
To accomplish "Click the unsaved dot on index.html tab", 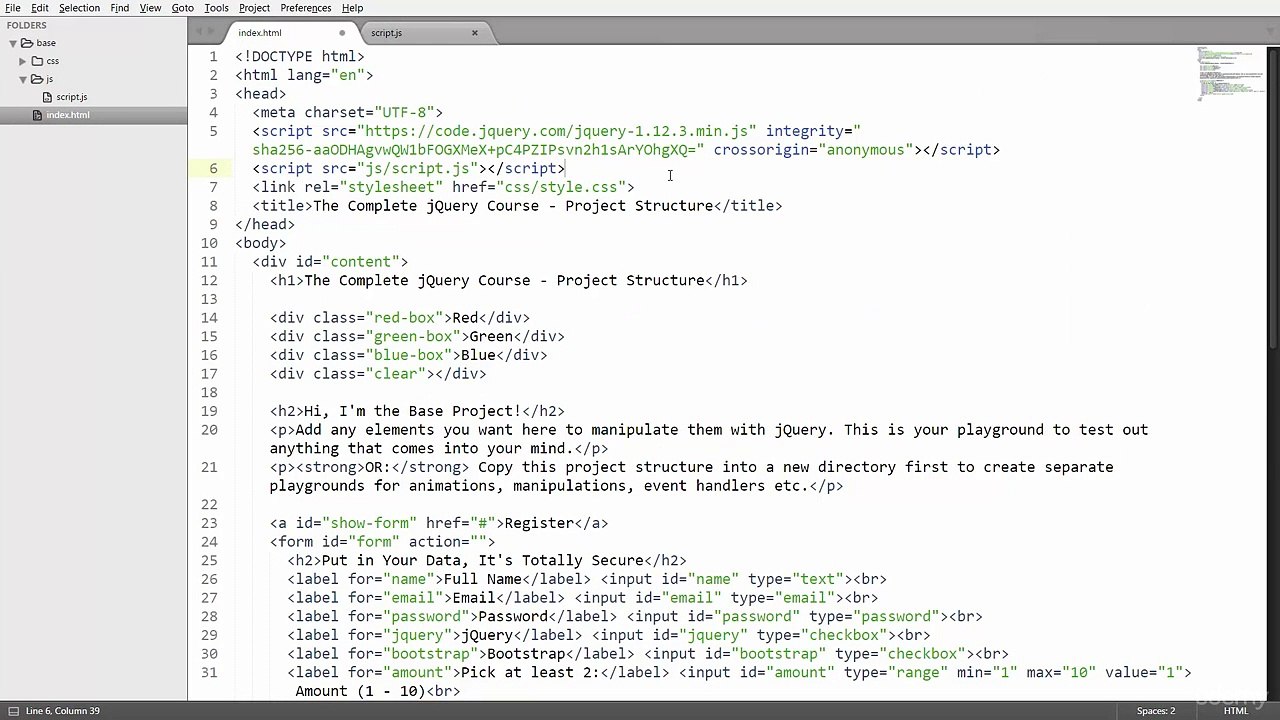I will [342, 33].
